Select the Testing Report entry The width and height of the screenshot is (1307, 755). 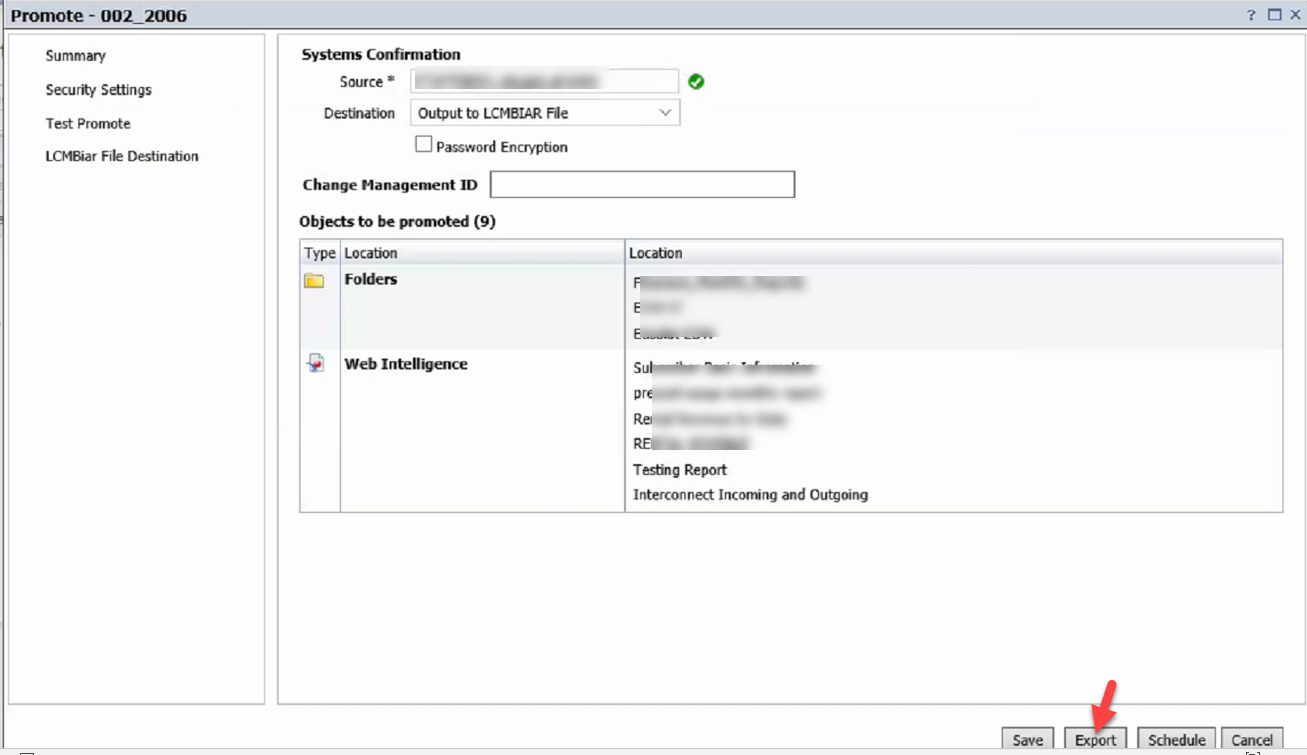(679, 469)
